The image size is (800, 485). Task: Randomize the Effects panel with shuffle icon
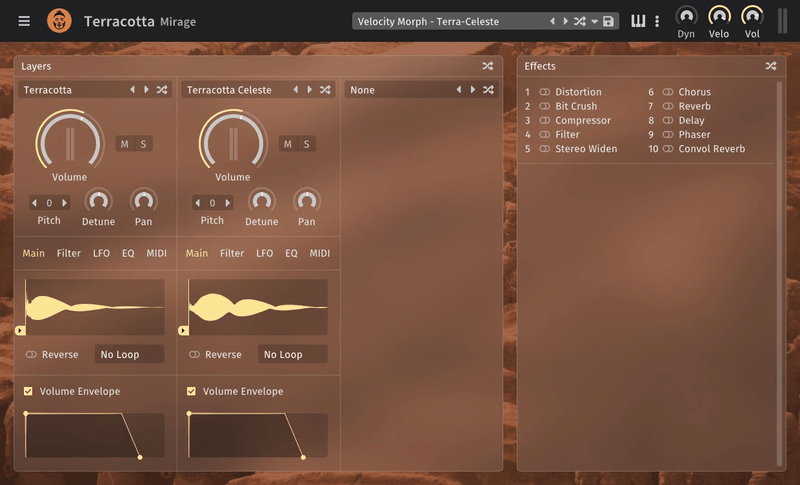(x=771, y=66)
